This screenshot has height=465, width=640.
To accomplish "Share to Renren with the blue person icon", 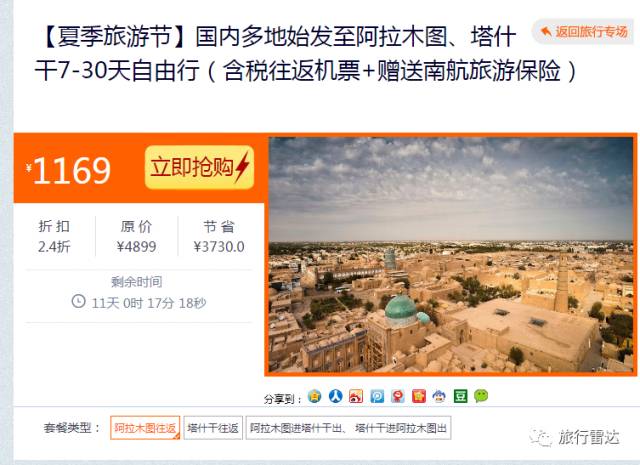I will click(336, 396).
